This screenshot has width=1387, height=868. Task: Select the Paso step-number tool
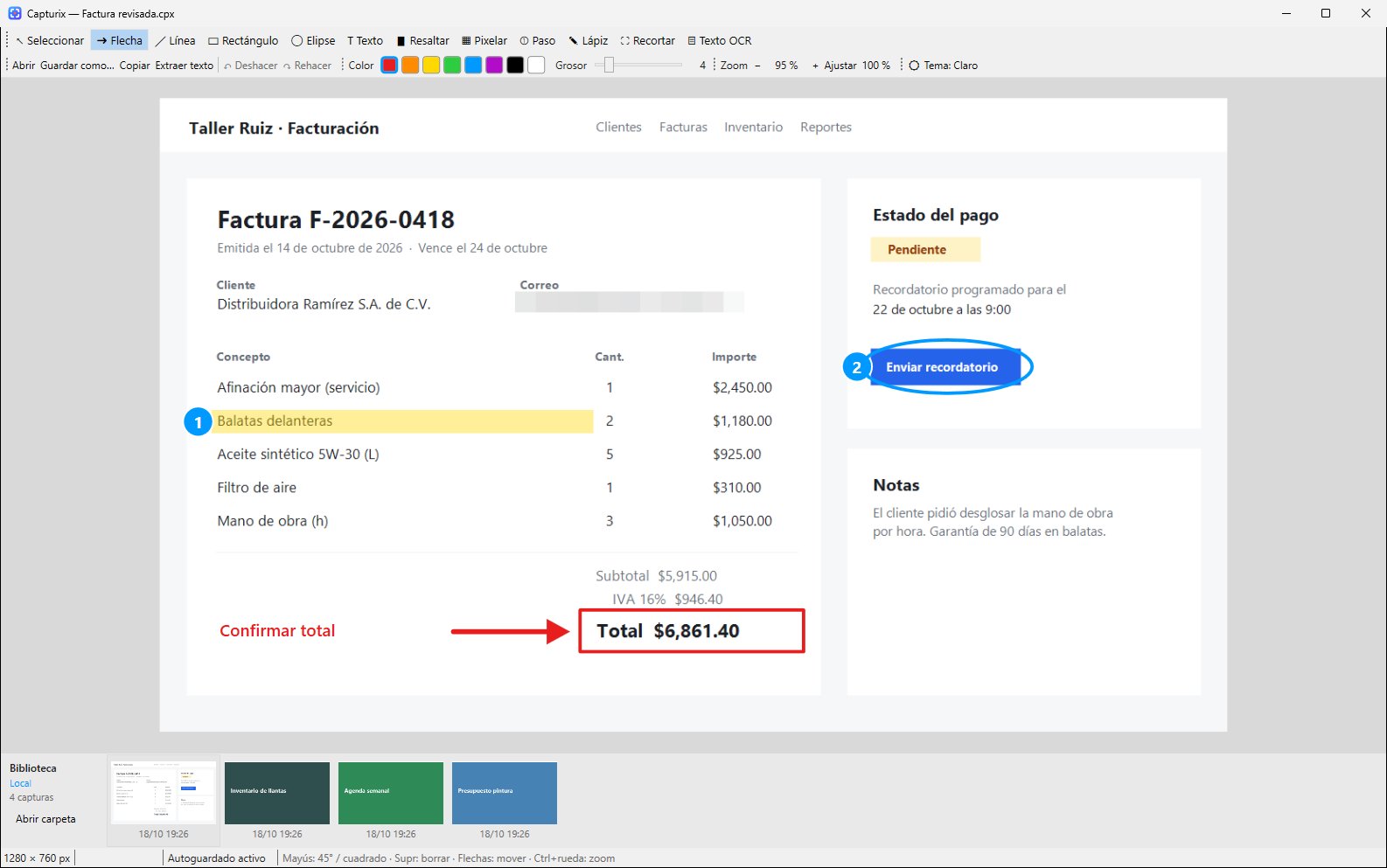pyautogui.click(x=537, y=40)
